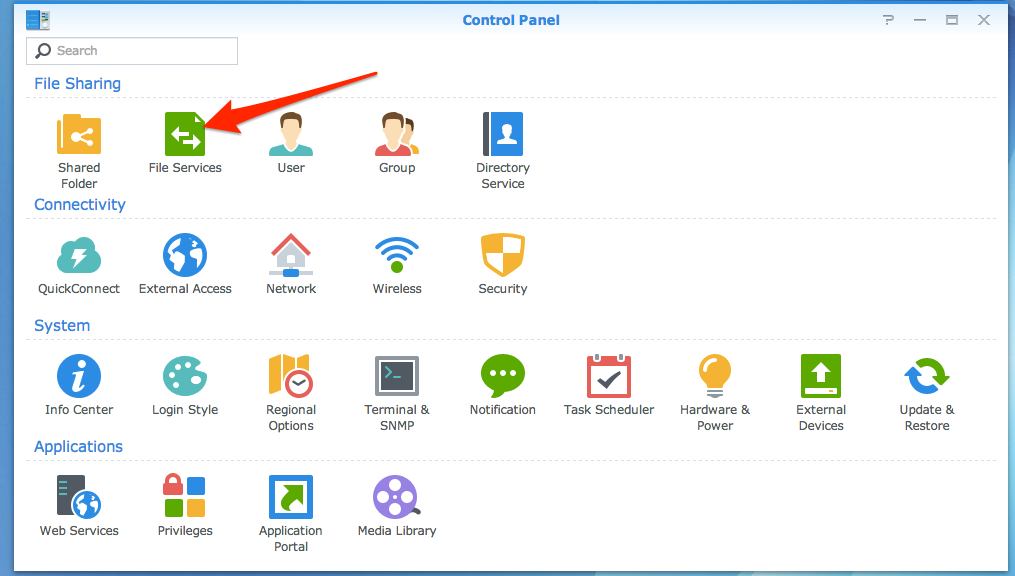
Task: Open Info Center
Action: 79,376
